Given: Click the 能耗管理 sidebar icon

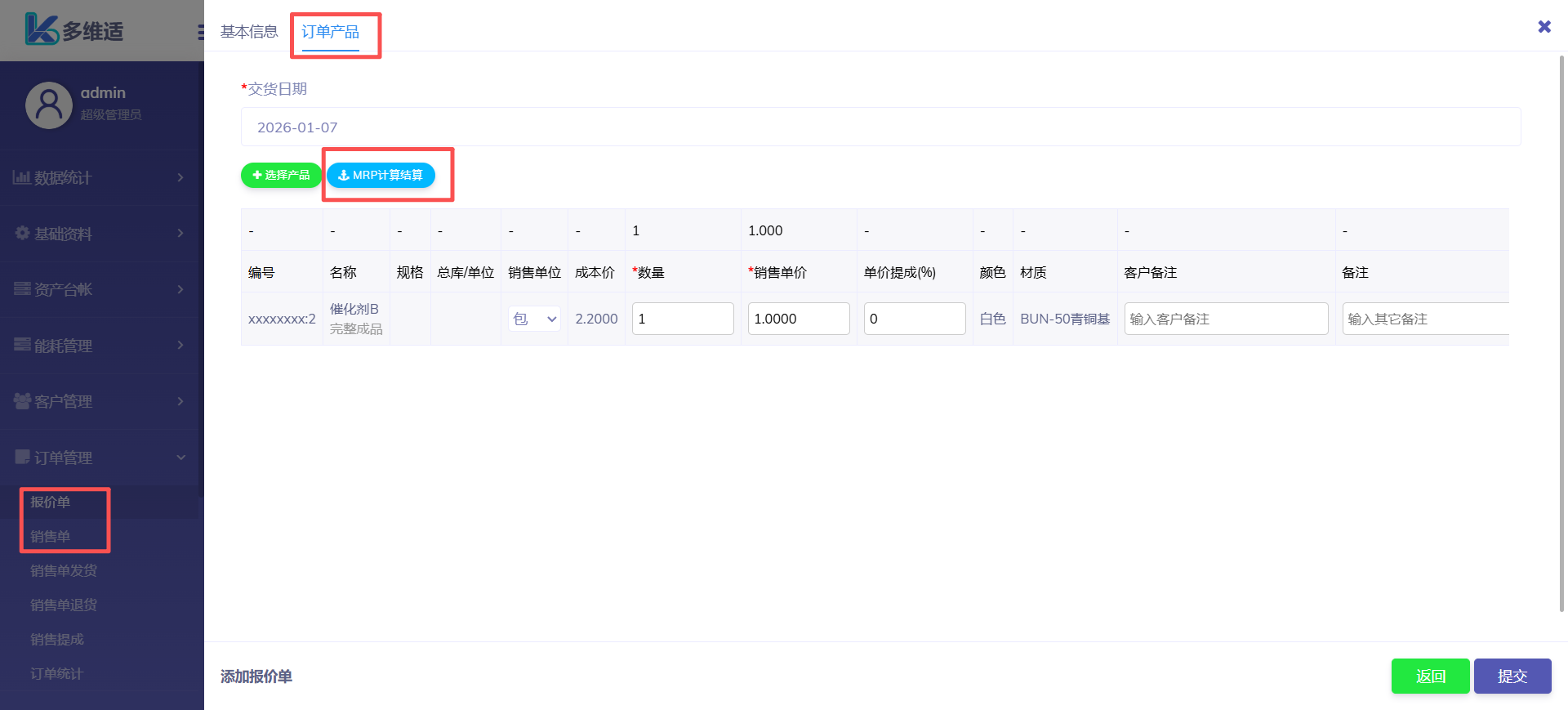Looking at the screenshot, I should 22,345.
